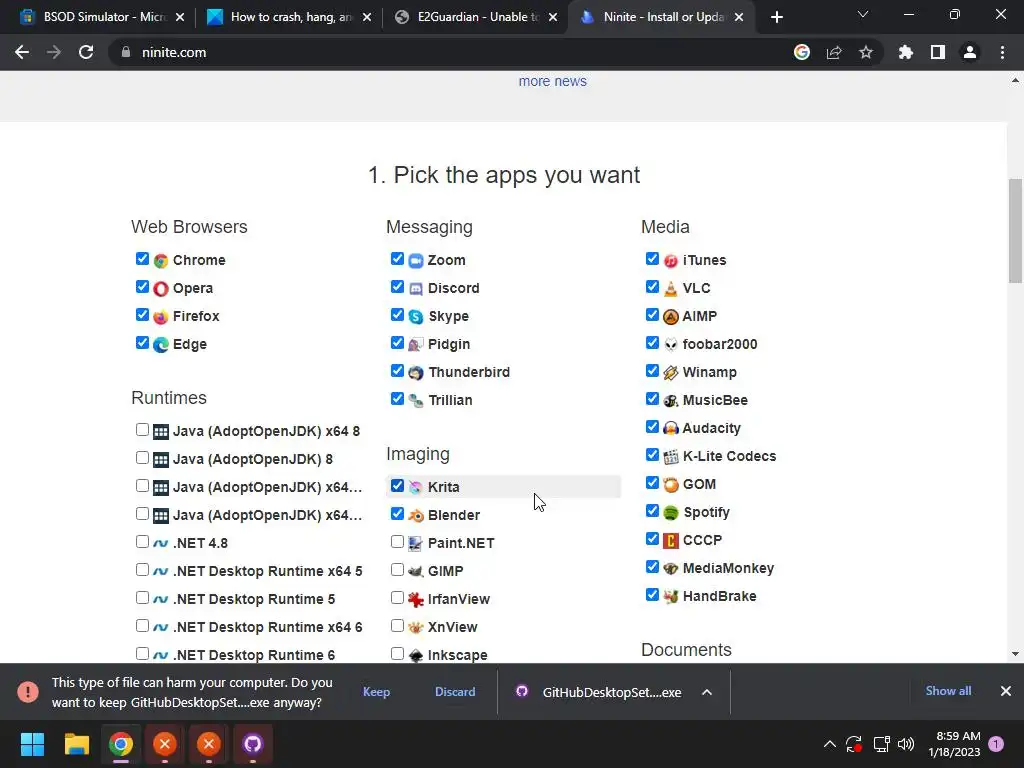1024x768 pixels.
Task: Go back to the previous page
Action: coord(22,52)
